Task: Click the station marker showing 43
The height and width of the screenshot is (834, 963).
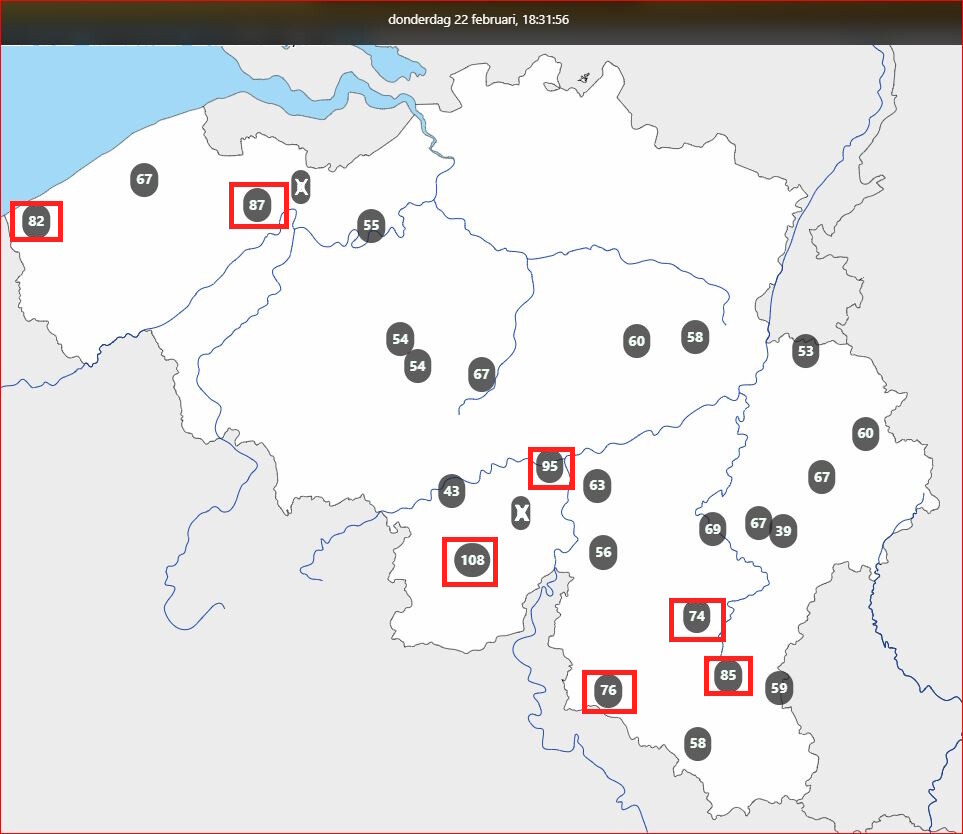Action: click(x=451, y=491)
